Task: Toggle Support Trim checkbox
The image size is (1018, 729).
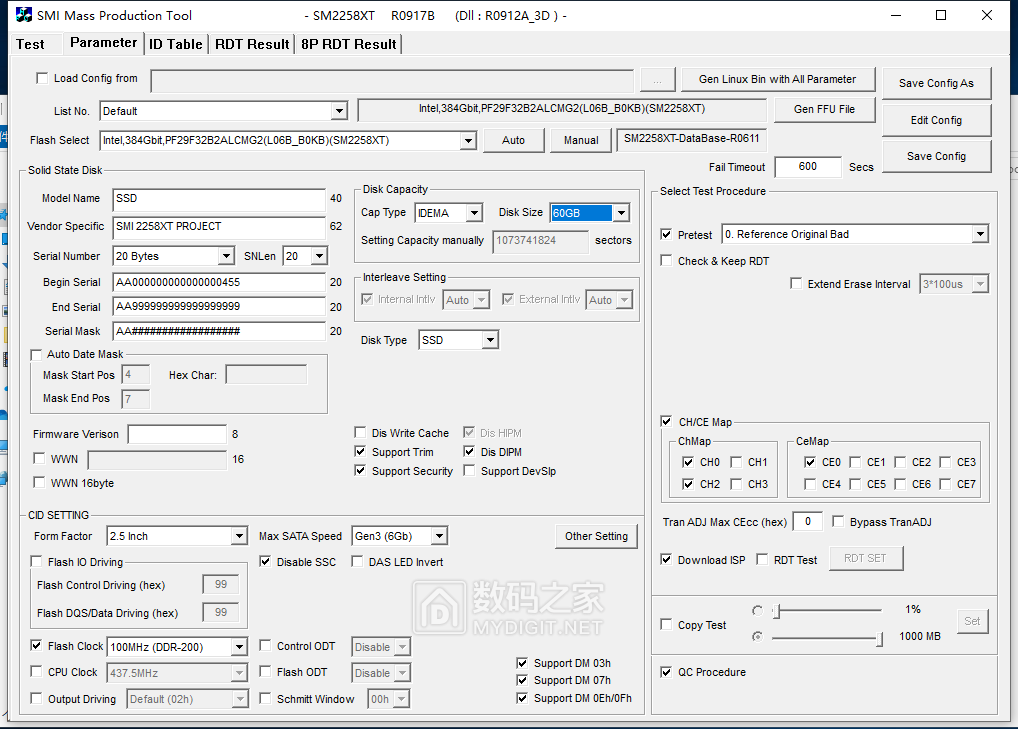Action: 360,451
